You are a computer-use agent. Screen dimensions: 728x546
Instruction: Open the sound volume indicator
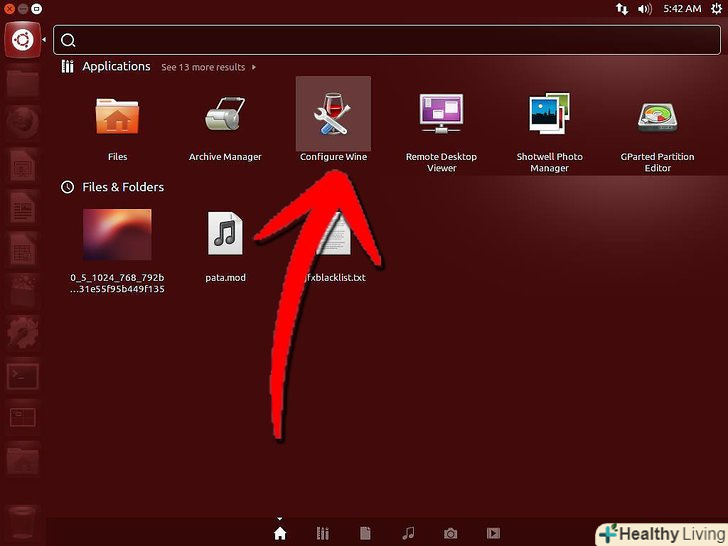(645, 9)
